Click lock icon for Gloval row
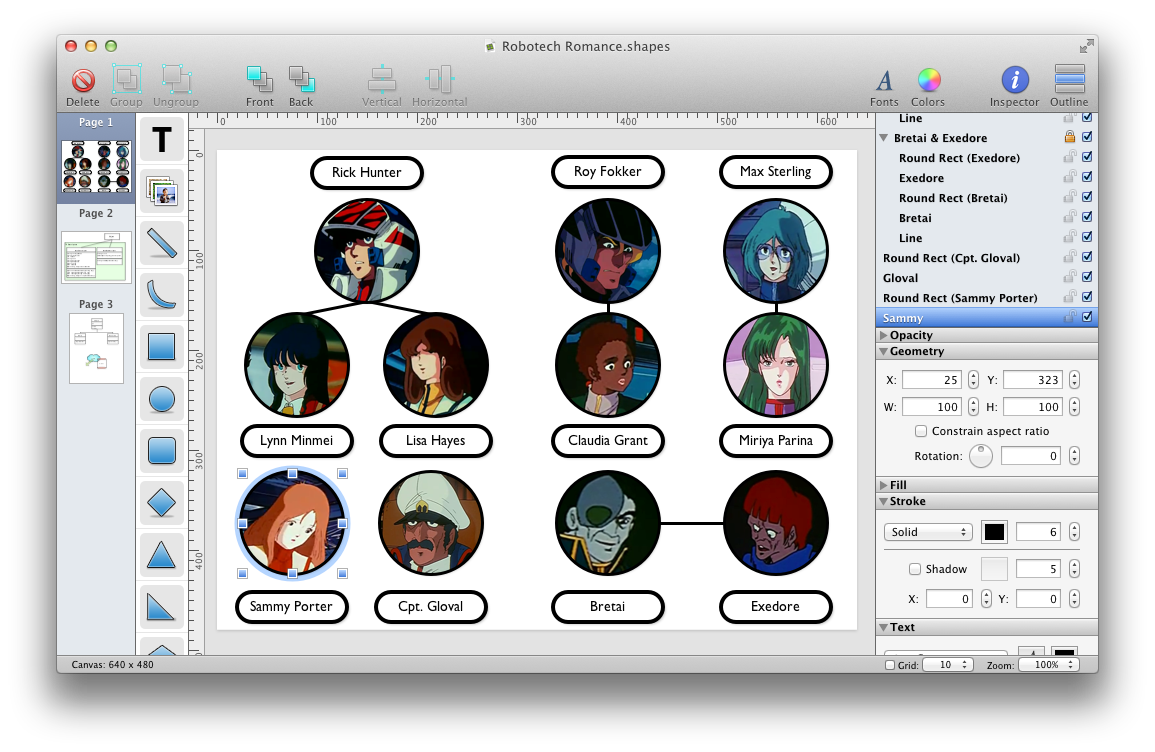Viewport: 1155px width, 752px height. point(1070,277)
